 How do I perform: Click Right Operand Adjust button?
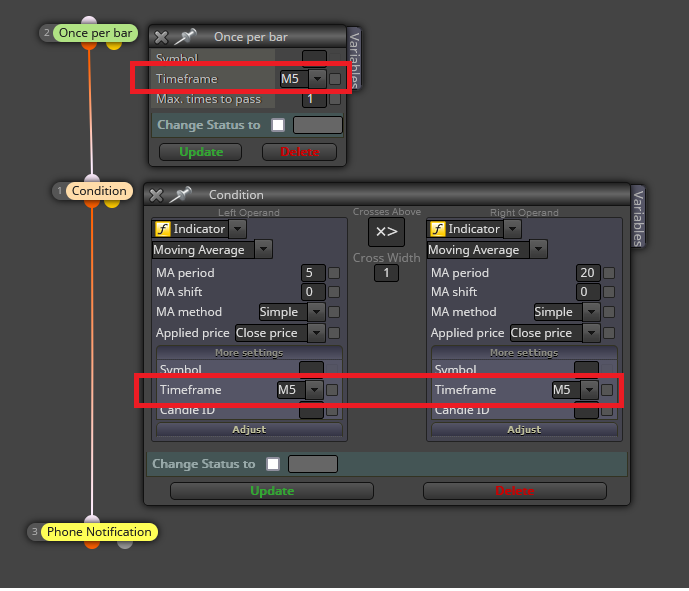(524, 430)
